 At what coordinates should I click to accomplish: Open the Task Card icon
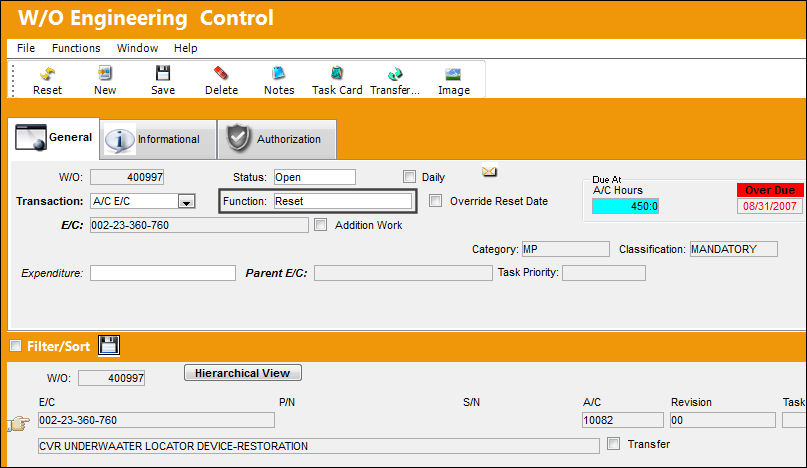coord(337,74)
